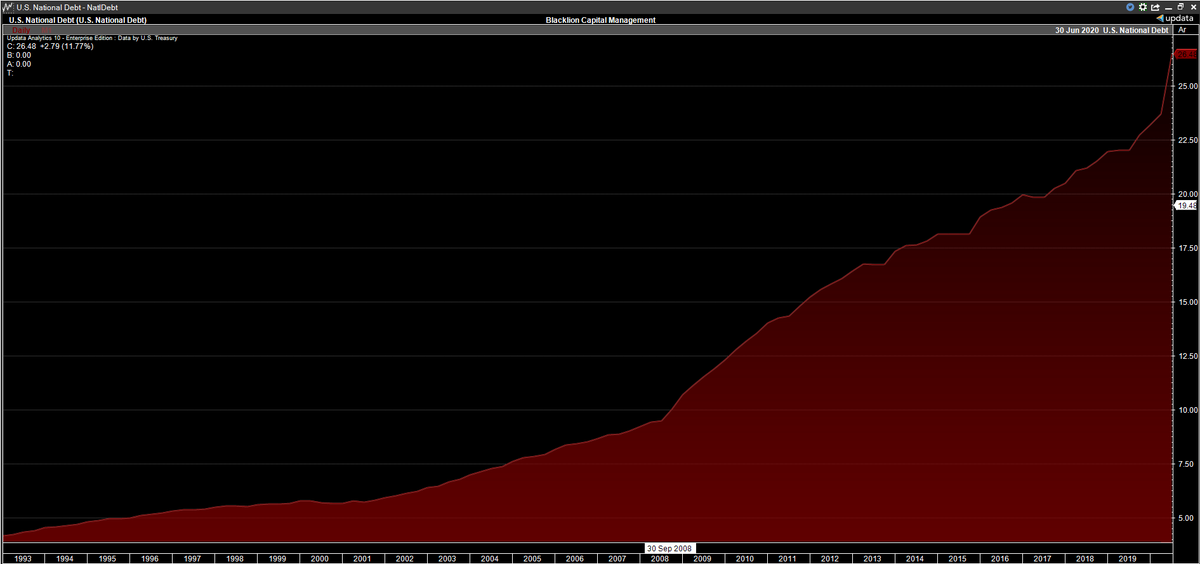The width and height of the screenshot is (1200, 564).
Task: Click the A: 0.00 readout
Action: (19, 64)
